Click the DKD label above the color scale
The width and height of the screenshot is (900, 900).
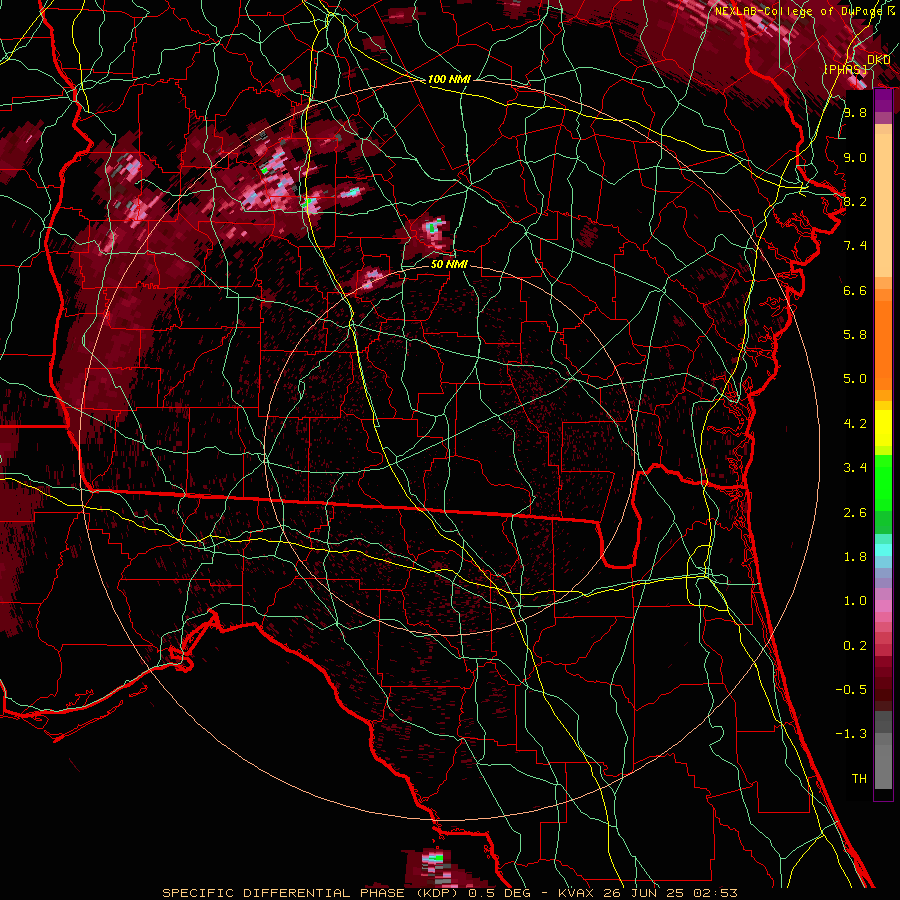(x=879, y=60)
